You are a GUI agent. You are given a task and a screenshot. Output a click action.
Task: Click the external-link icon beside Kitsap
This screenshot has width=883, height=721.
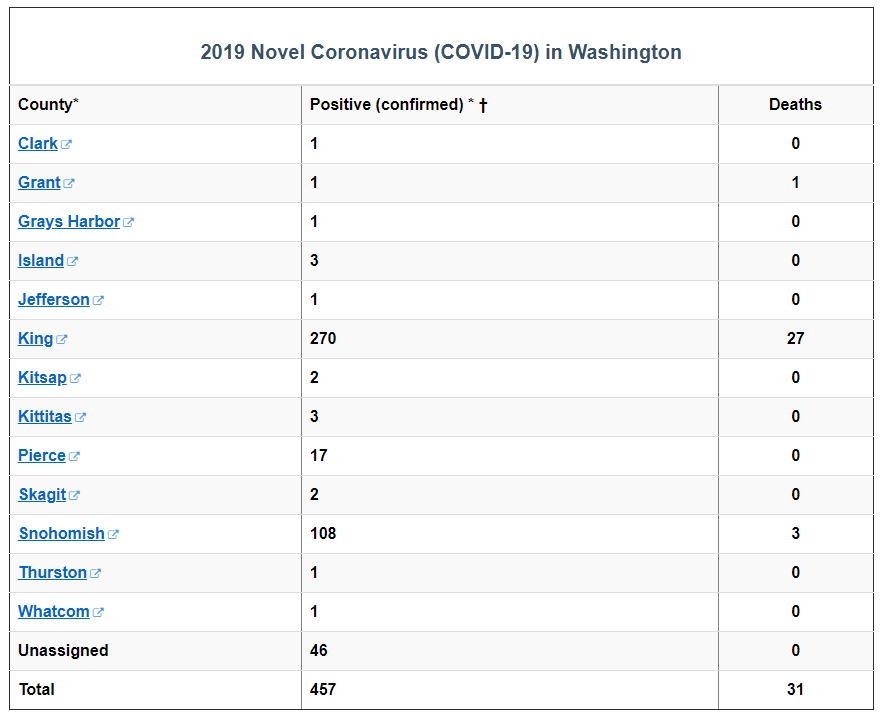[x=75, y=377]
